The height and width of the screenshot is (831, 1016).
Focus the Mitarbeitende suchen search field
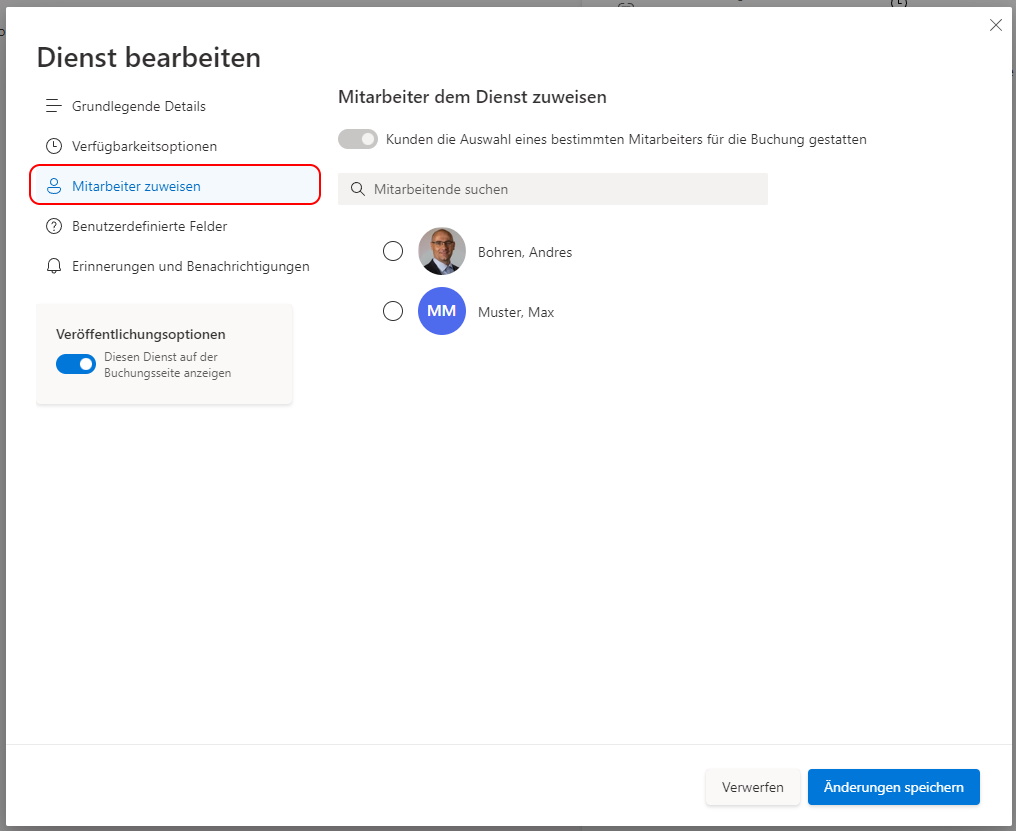tap(553, 189)
